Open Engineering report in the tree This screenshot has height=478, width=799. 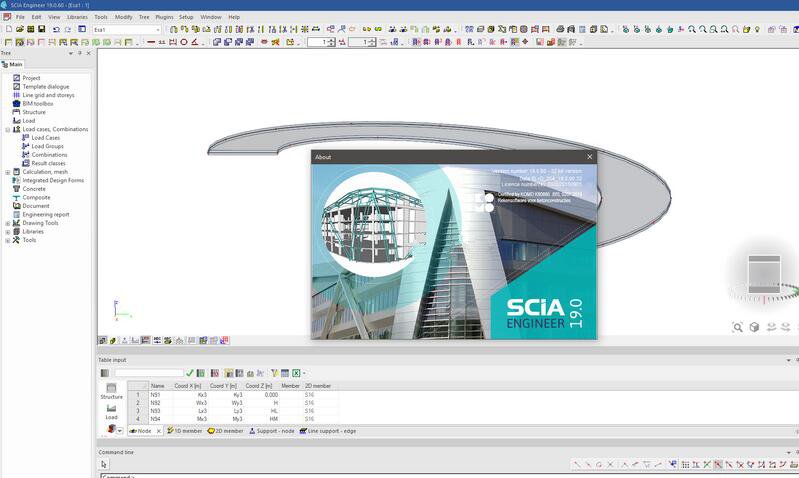(x=46, y=215)
